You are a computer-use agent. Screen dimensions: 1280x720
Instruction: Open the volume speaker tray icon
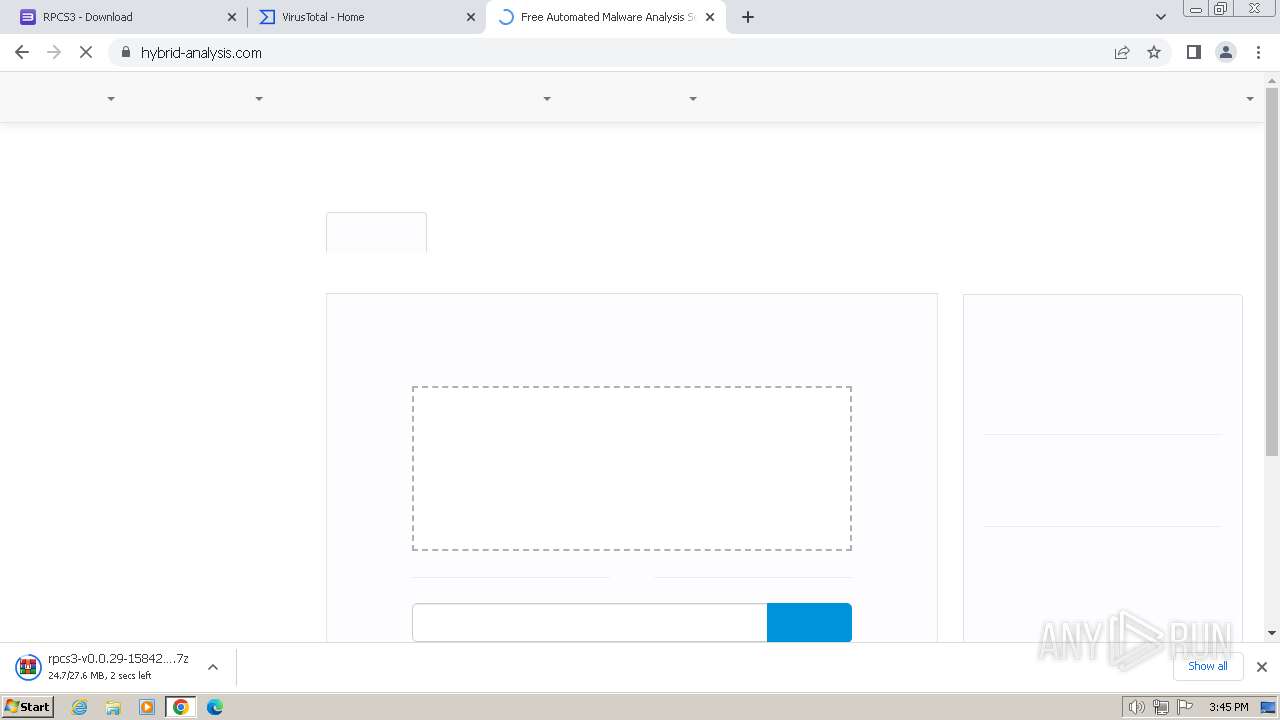tap(1137, 707)
